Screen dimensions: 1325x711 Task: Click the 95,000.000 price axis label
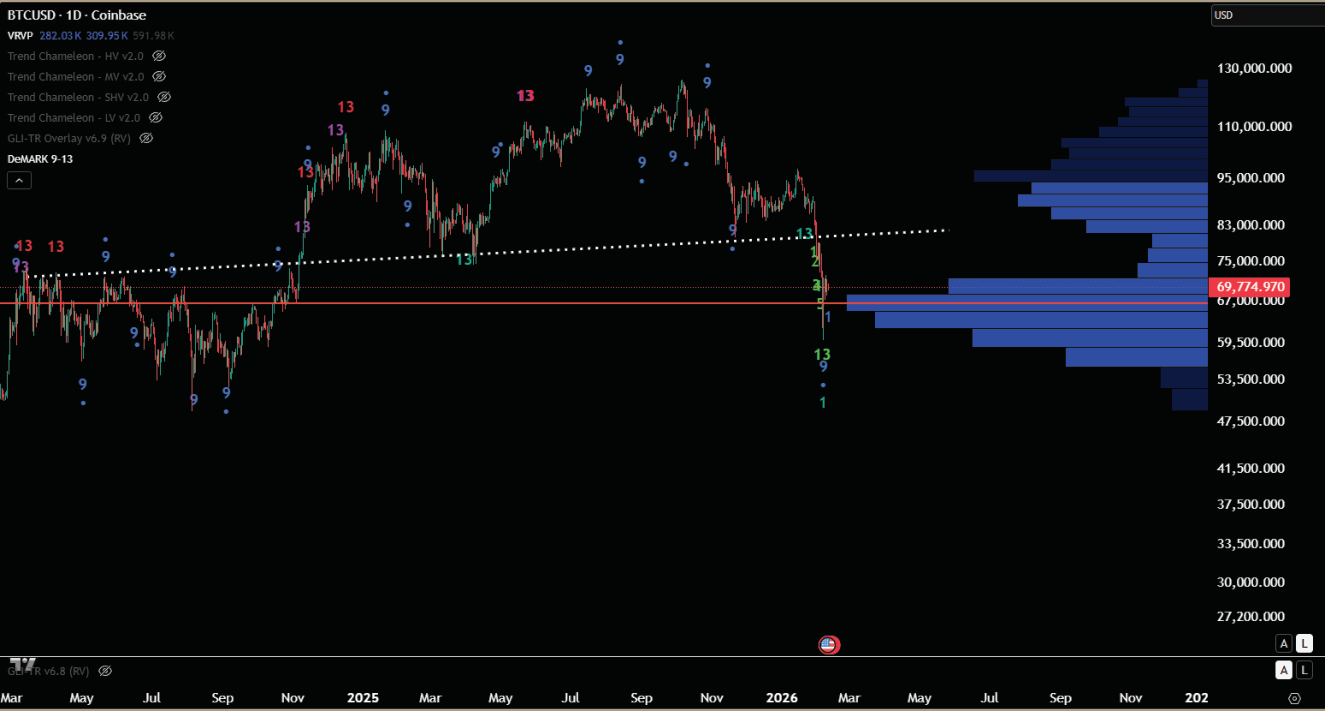(x=1250, y=178)
